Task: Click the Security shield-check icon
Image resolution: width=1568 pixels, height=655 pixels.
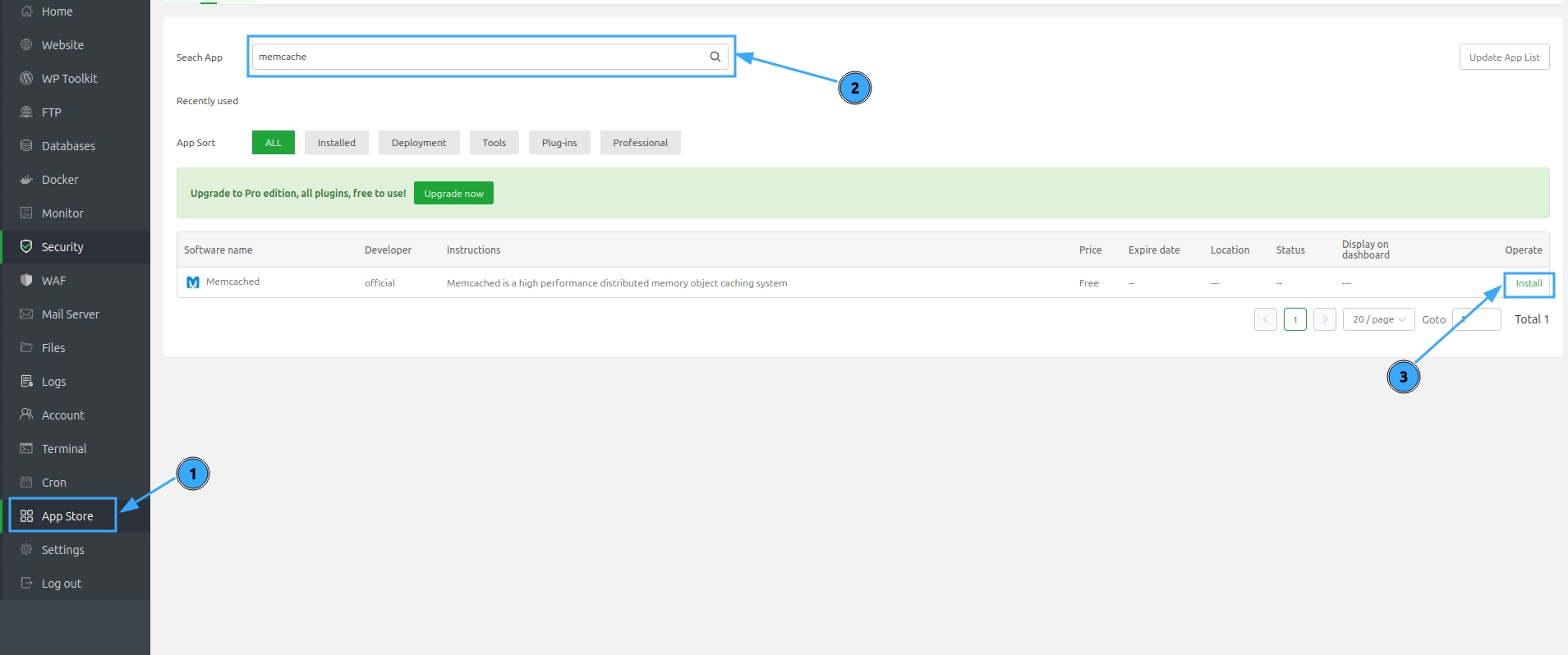Action: pyautogui.click(x=26, y=247)
